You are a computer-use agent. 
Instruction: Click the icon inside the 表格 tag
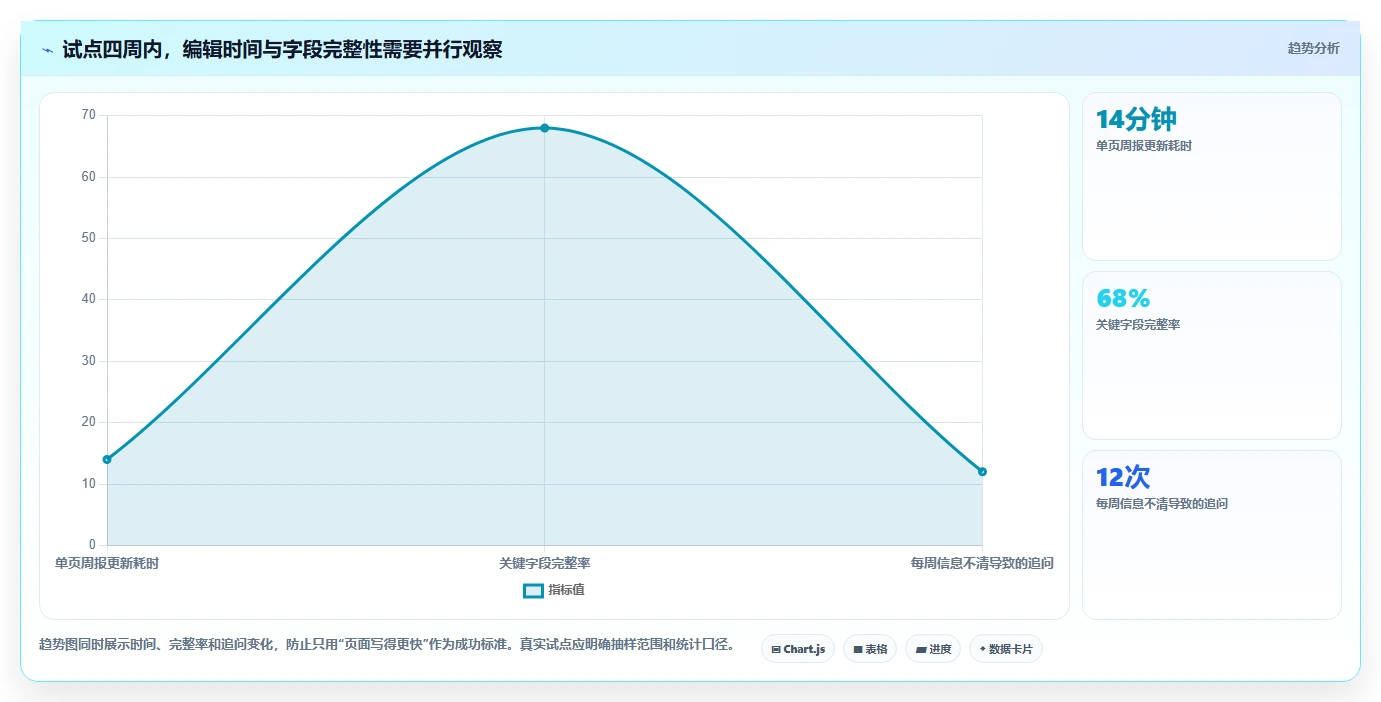(858, 650)
